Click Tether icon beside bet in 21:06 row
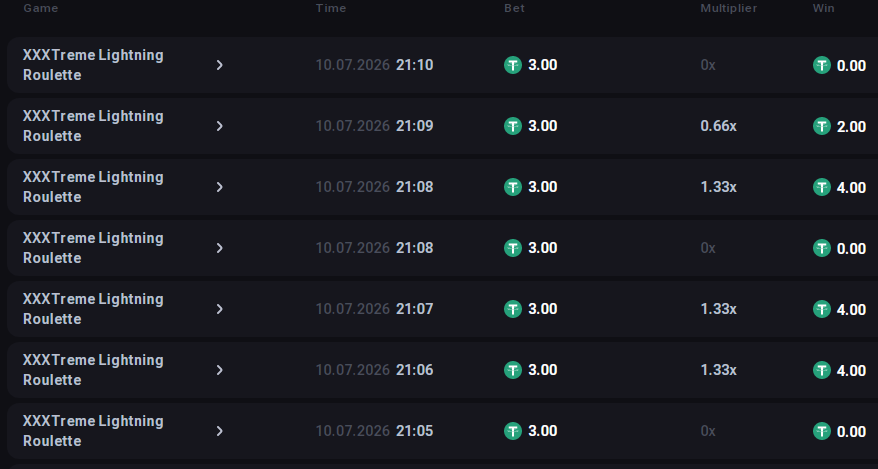The height and width of the screenshot is (469, 878). click(x=513, y=370)
